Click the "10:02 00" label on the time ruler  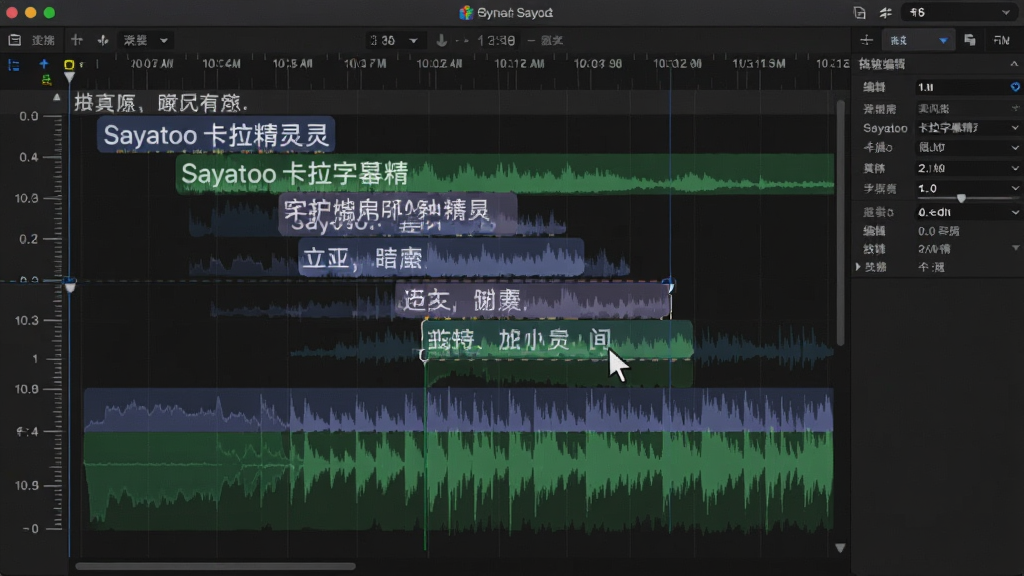pyautogui.click(x=677, y=64)
